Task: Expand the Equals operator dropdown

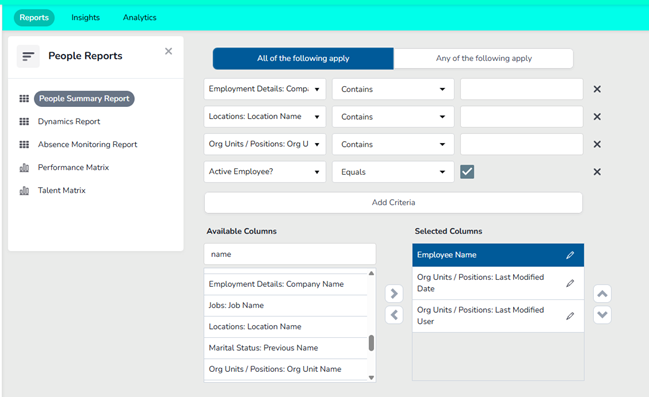Action: click(393, 172)
